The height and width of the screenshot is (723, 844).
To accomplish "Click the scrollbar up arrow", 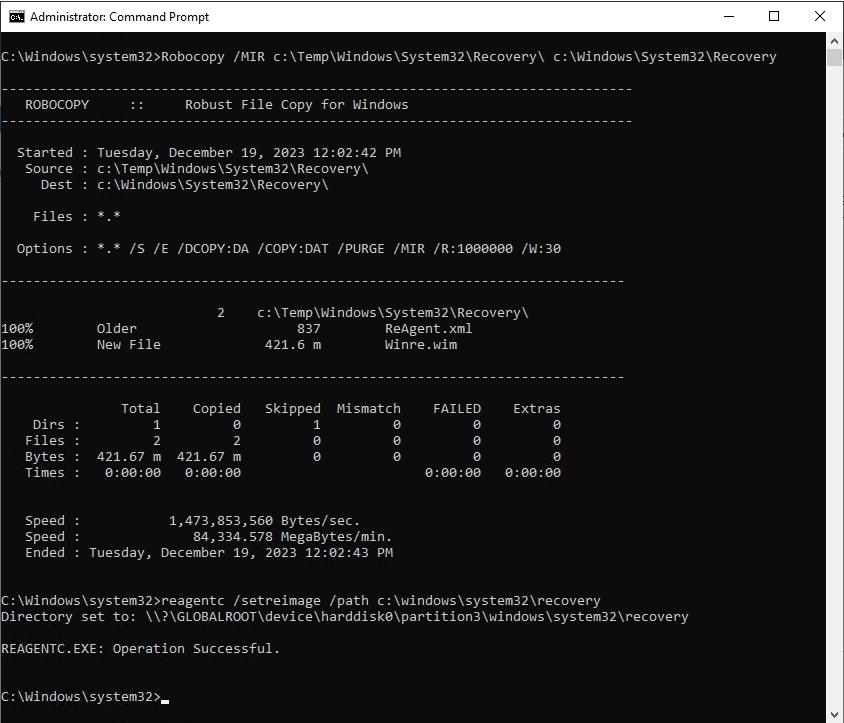I will coord(834,41).
